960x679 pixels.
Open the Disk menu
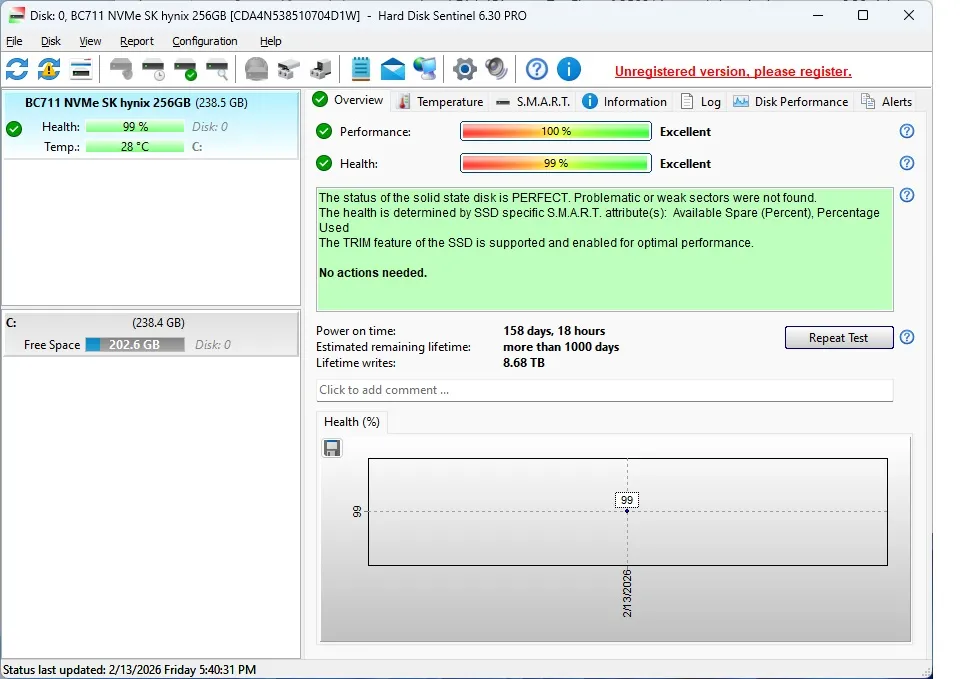pyautogui.click(x=51, y=41)
